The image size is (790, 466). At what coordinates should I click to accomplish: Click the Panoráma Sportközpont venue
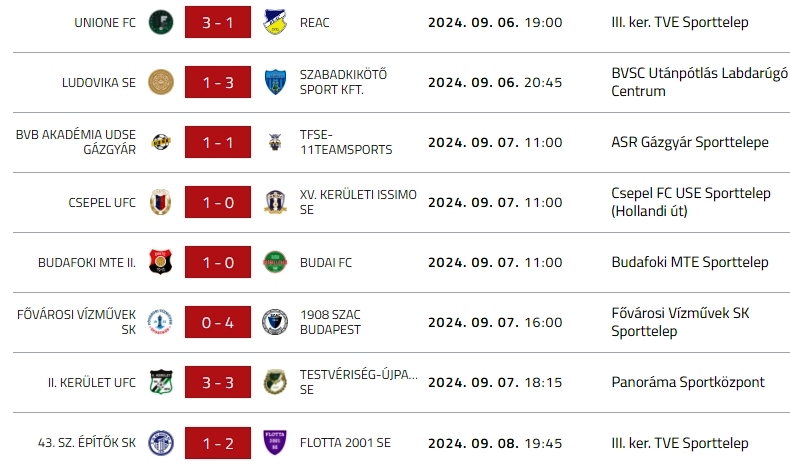688,382
